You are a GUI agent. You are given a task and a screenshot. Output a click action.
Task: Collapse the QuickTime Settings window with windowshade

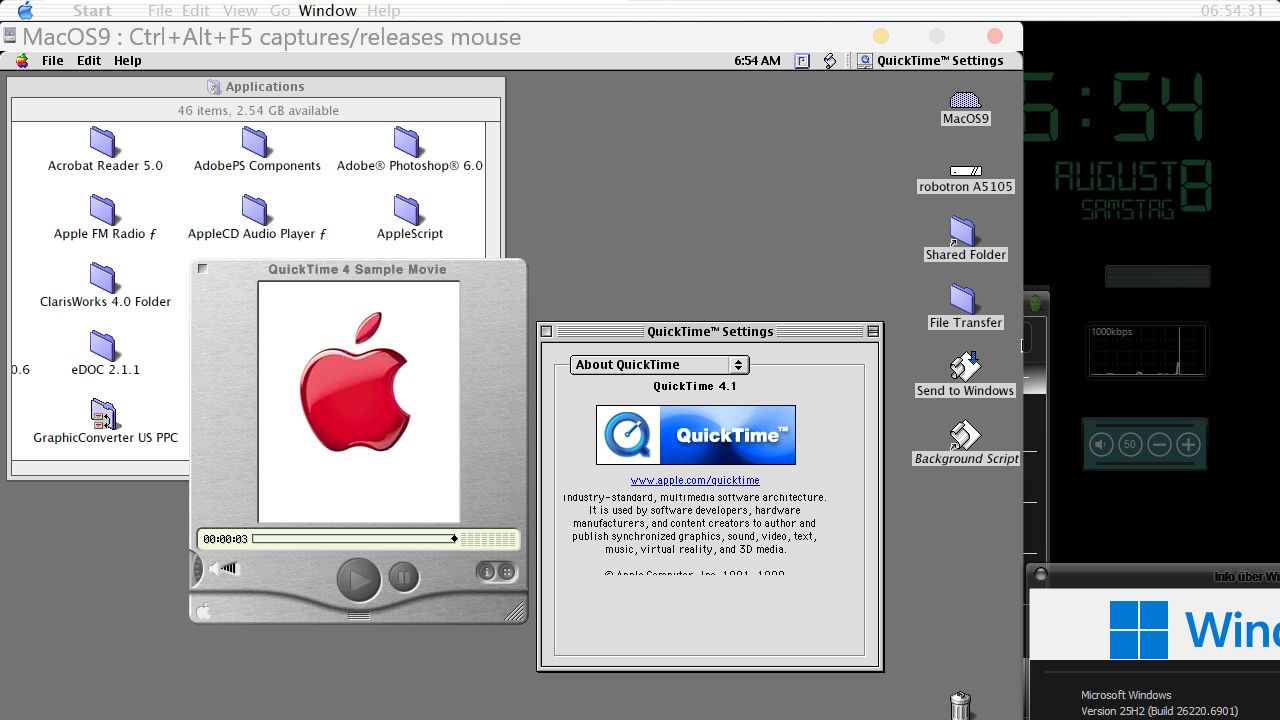(873, 331)
